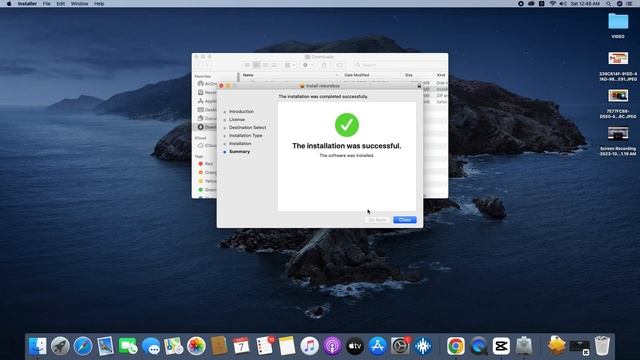Select the Orange tag in Finder sidebar
Screen dimensions: 640x360
pyautogui.click(x=207, y=173)
